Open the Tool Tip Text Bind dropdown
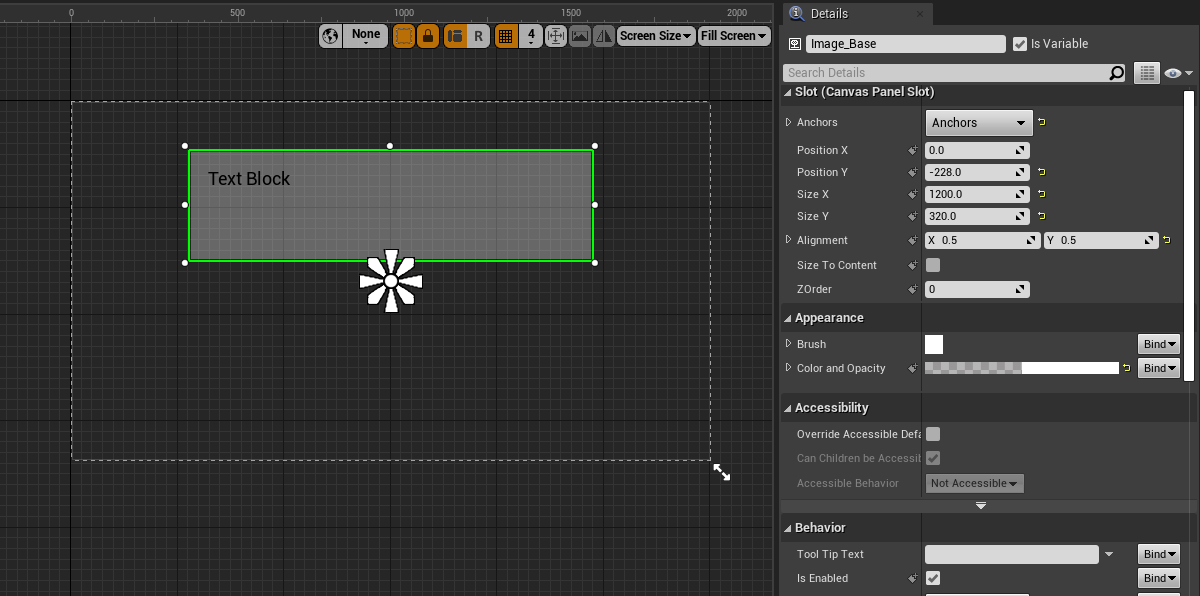The width and height of the screenshot is (1200, 596). coord(1159,554)
